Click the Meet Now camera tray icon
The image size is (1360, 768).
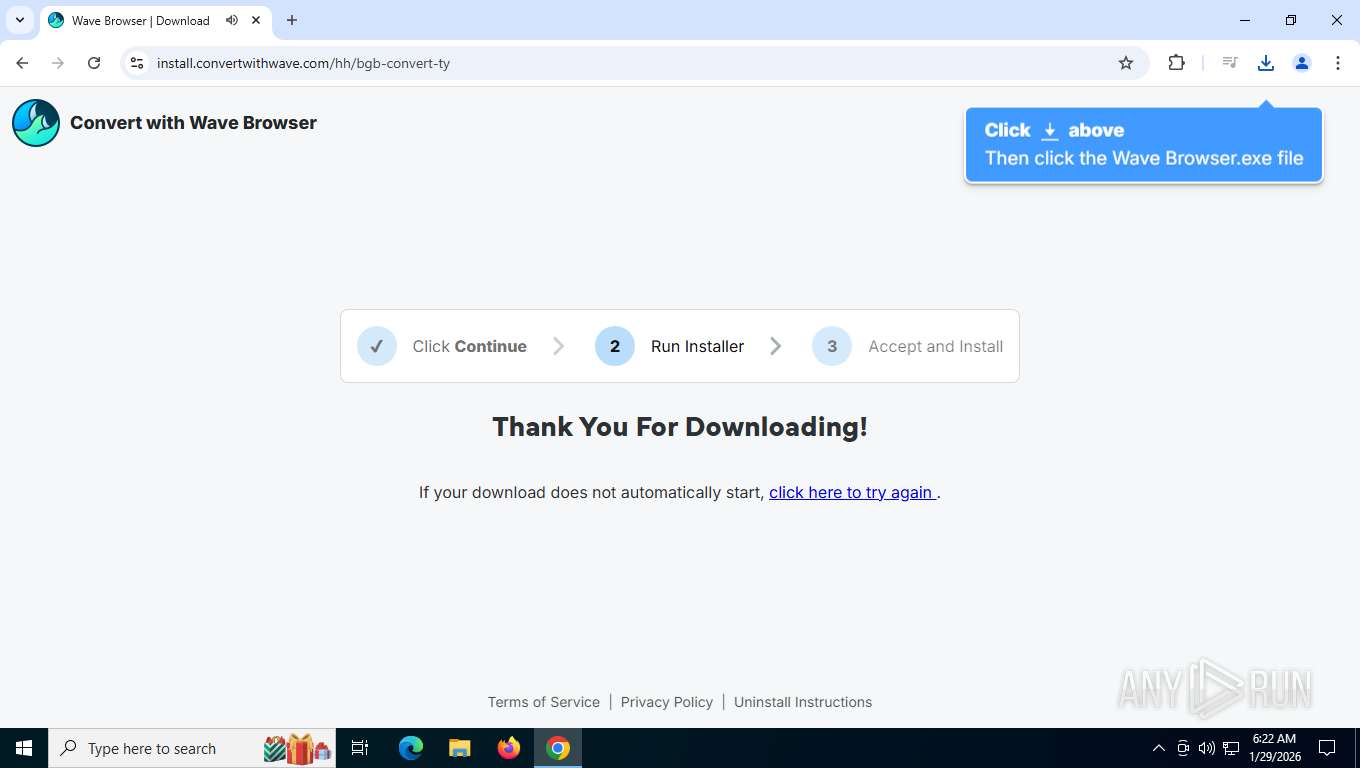[1183, 748]
